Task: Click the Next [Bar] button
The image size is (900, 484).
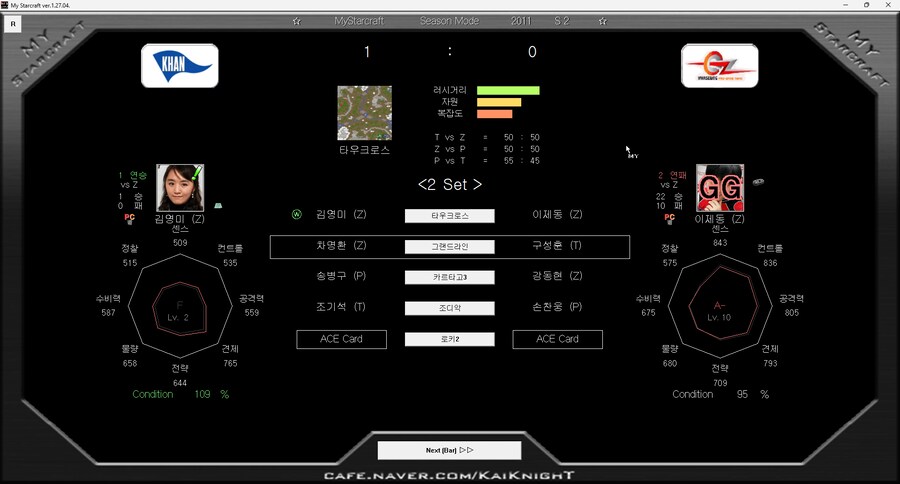Action: tap(449, 450)
